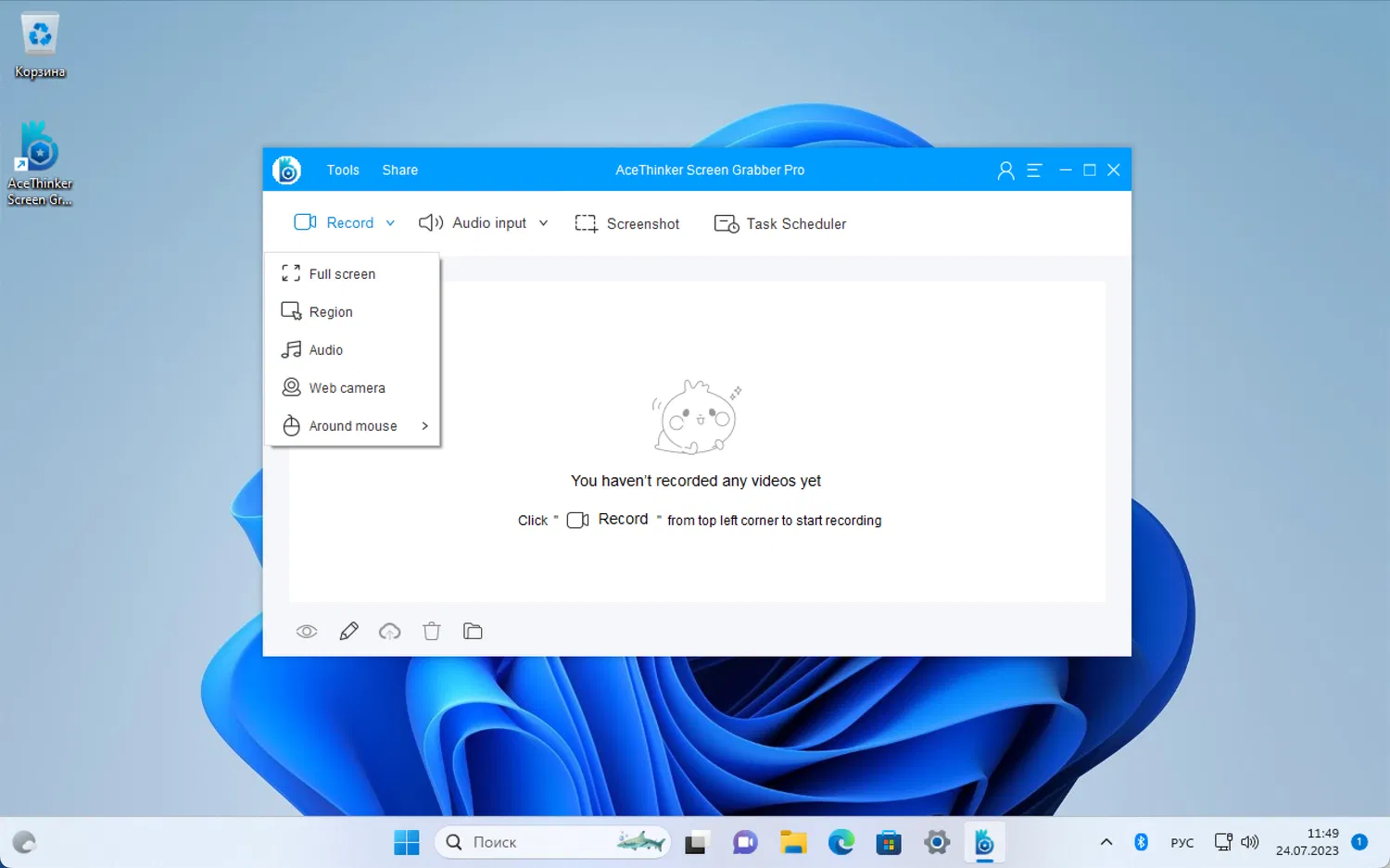Open File Explorer from the taskbar

[x=793, y=843]
